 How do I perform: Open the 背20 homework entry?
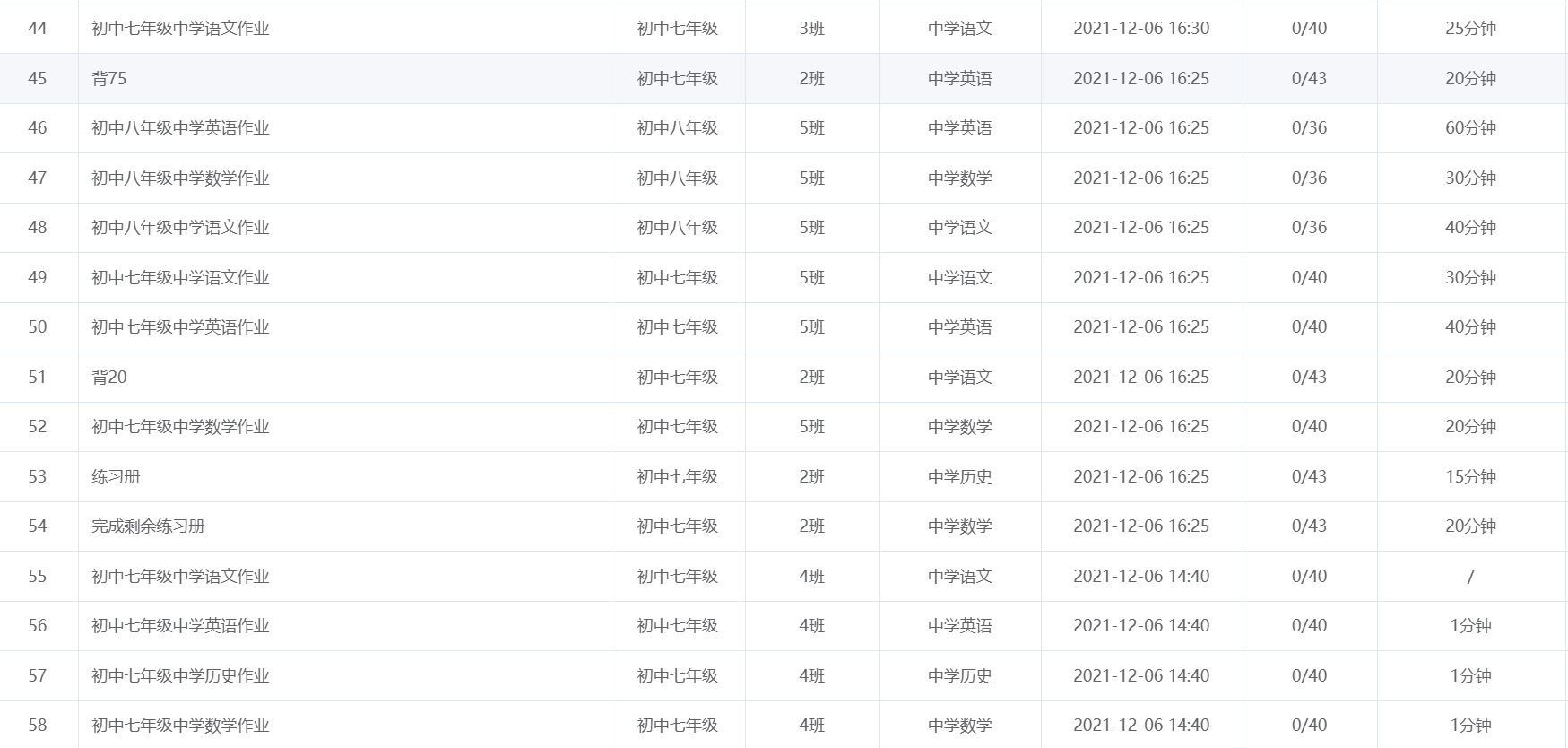click(109, 378)
